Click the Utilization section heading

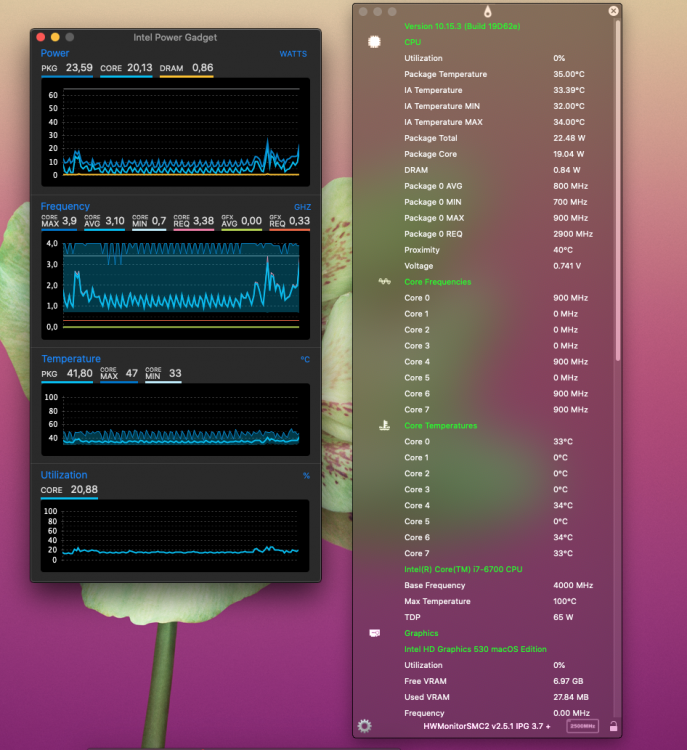click(64, 475)
